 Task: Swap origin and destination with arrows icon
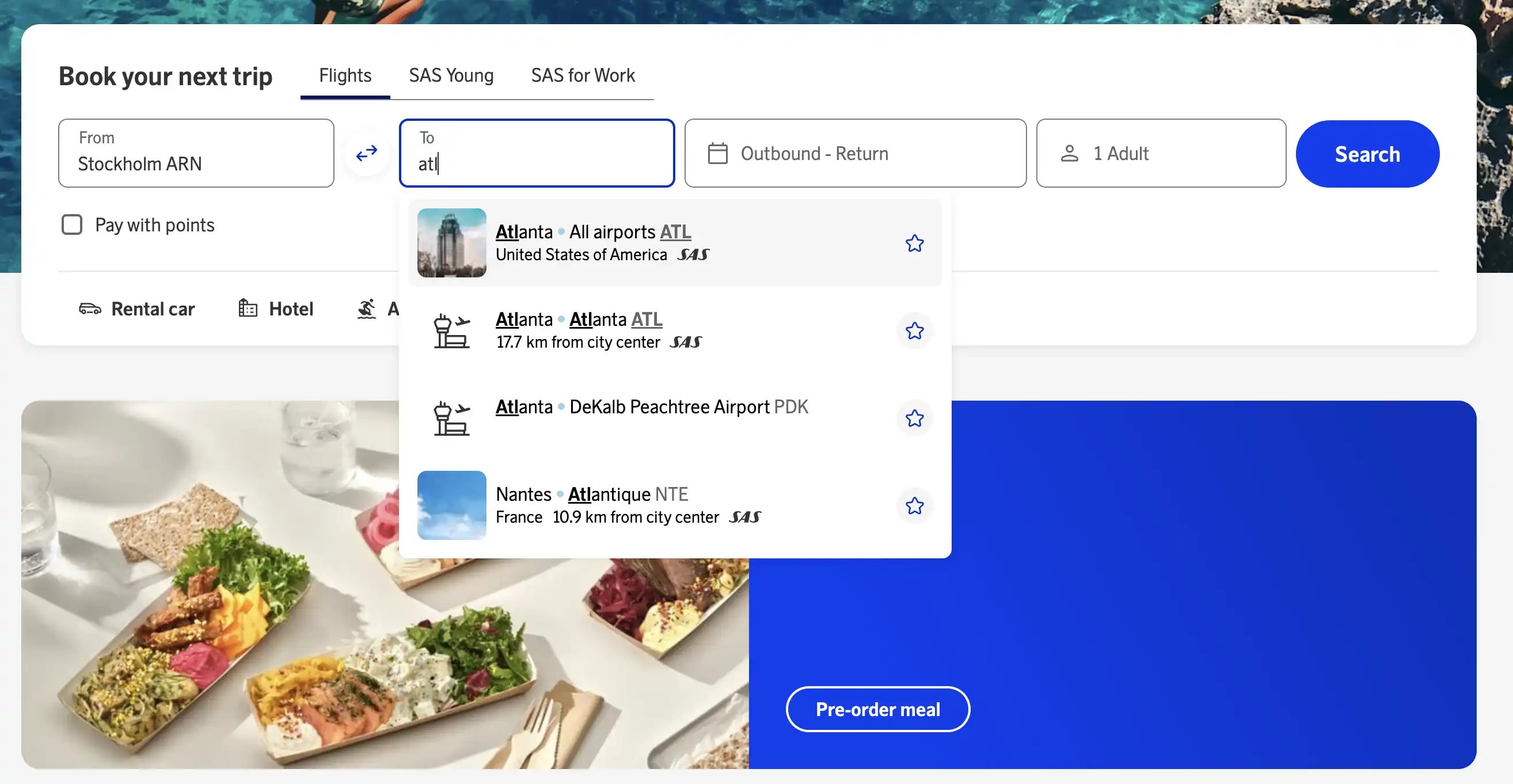367,153
